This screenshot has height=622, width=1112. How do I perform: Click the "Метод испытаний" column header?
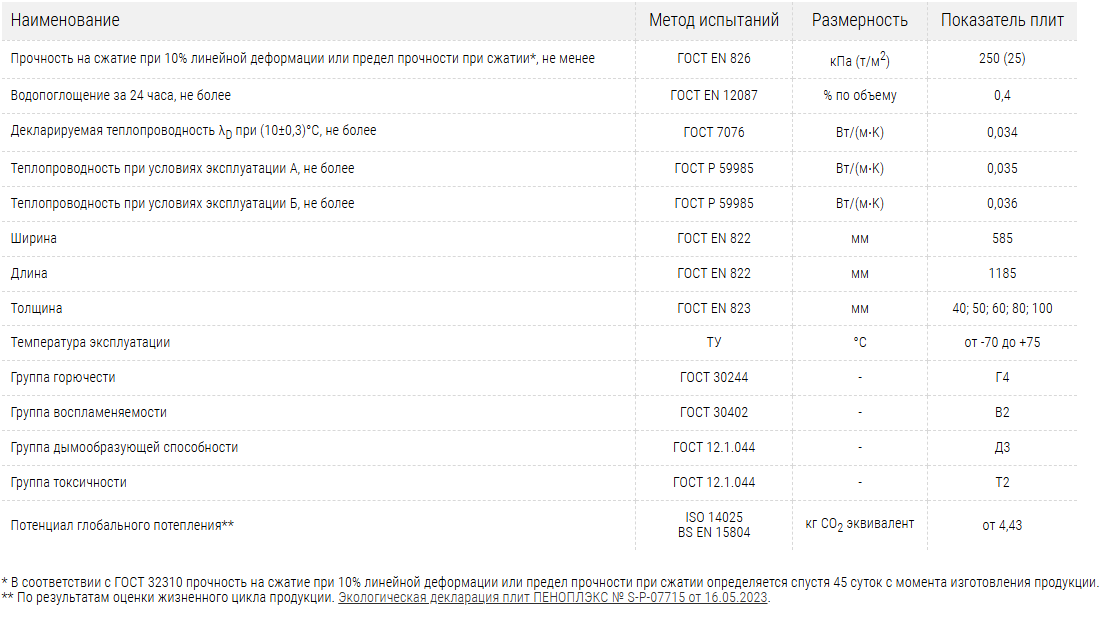pos(714,20)
